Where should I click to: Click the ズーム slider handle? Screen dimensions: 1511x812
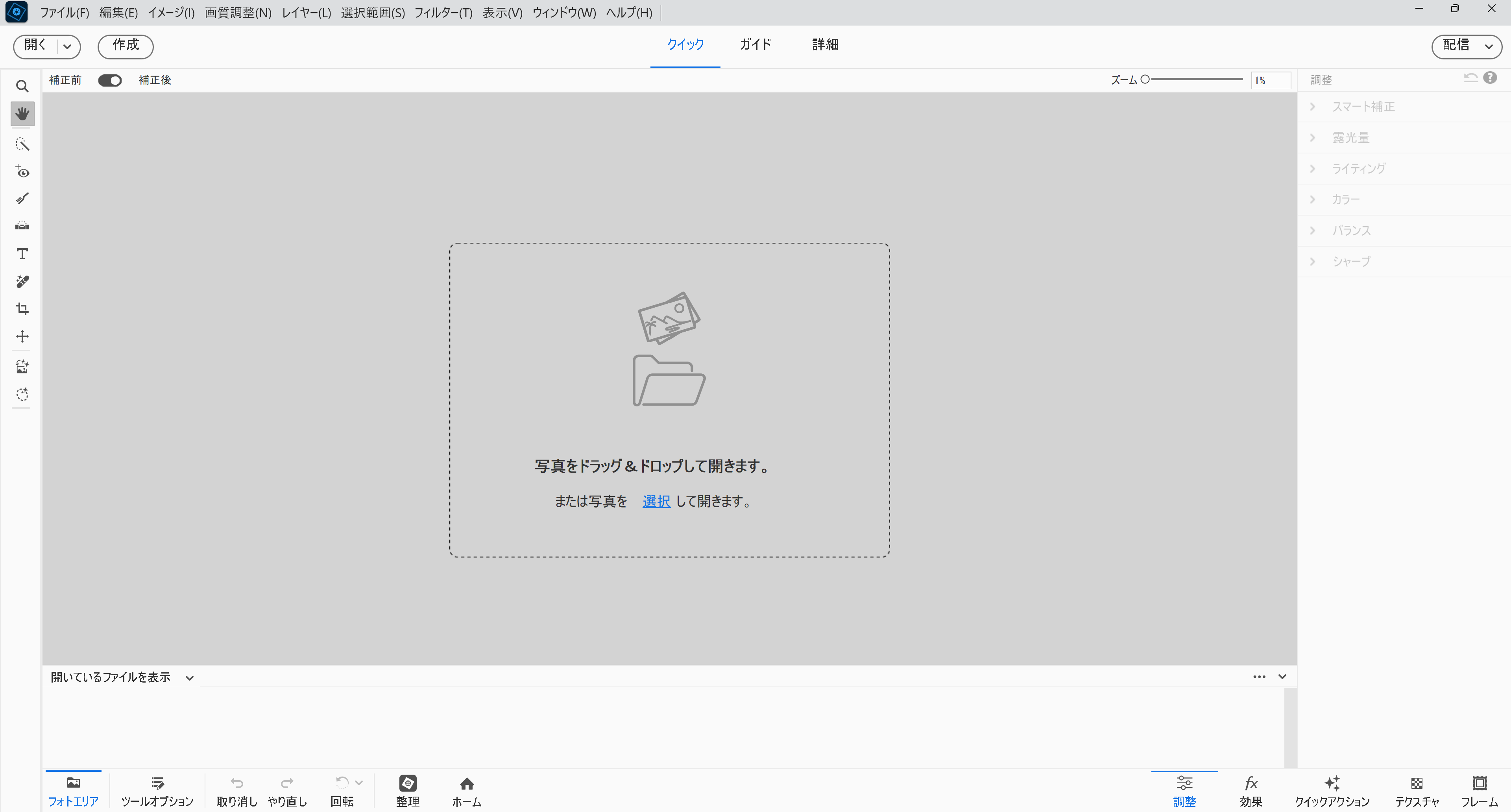1145,79
